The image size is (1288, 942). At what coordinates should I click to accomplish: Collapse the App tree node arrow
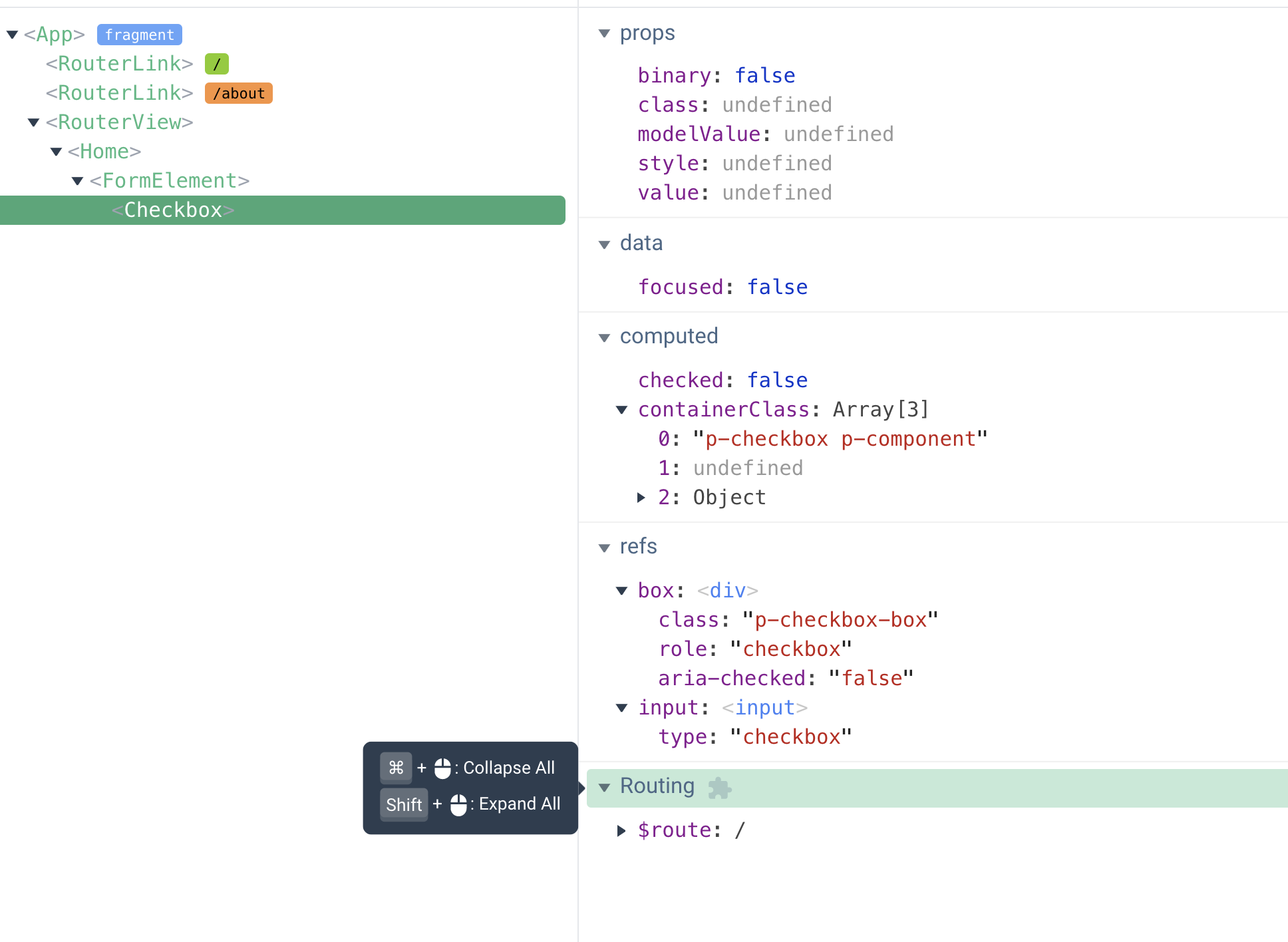[x=12, y=35]
